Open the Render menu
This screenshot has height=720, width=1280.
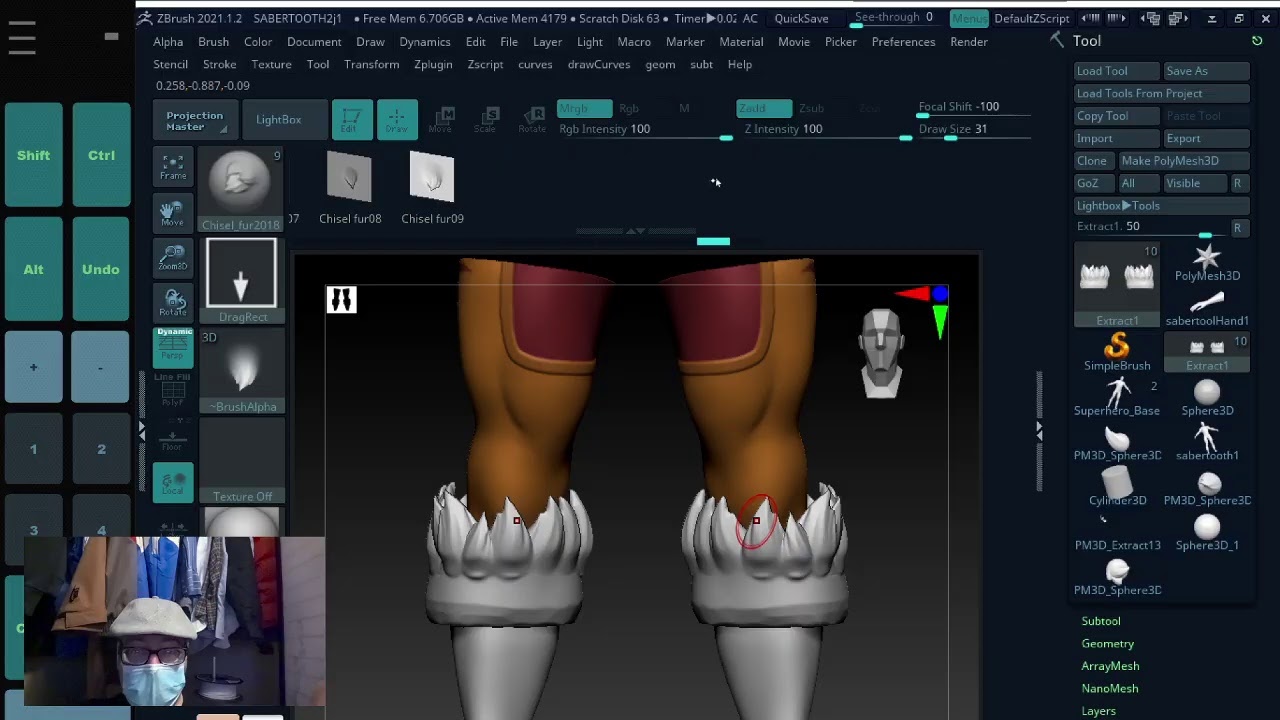[969, 42]
